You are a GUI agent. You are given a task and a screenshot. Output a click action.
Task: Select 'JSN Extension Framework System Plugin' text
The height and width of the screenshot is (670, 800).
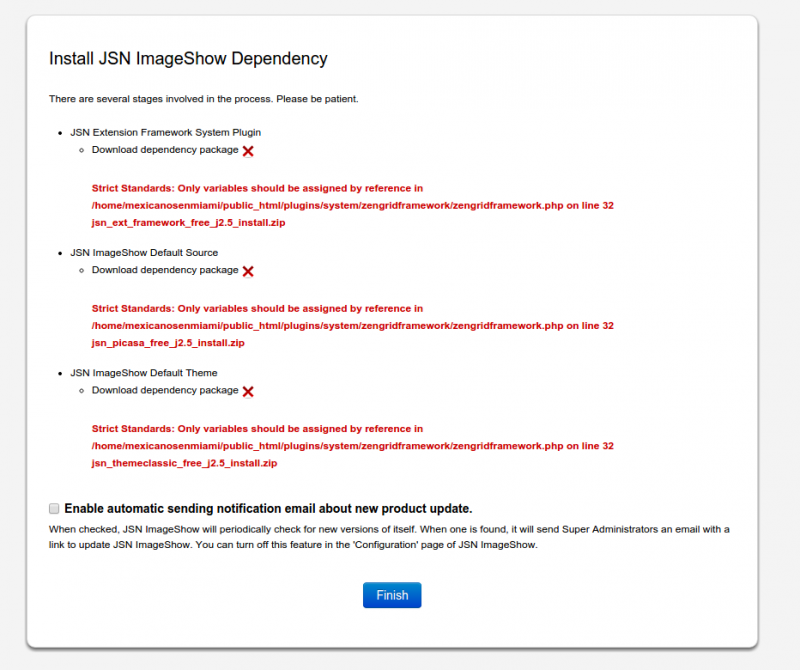pos(165,132)
